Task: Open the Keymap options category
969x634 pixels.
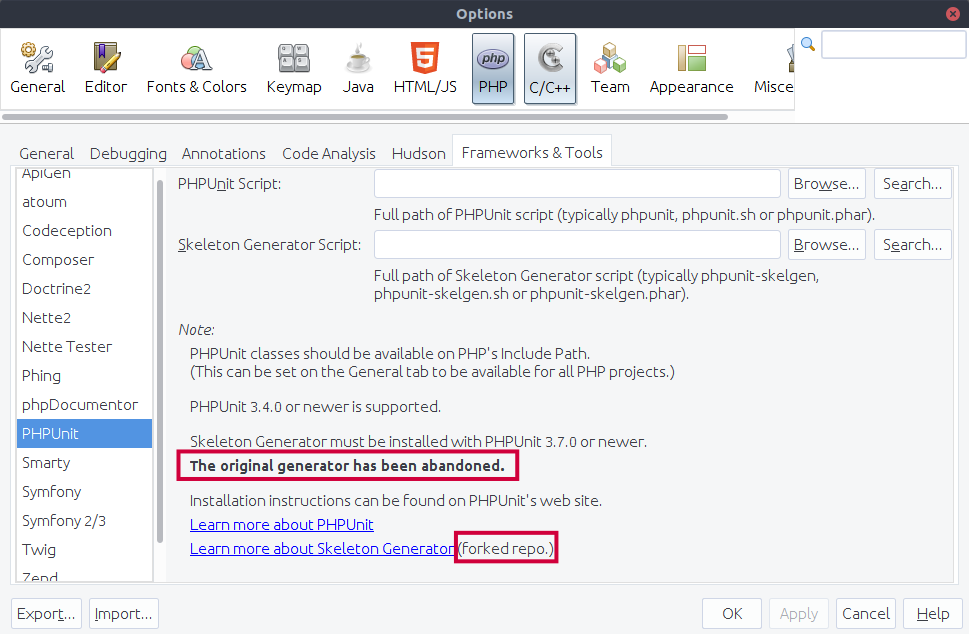Action: tap(294, 69)
